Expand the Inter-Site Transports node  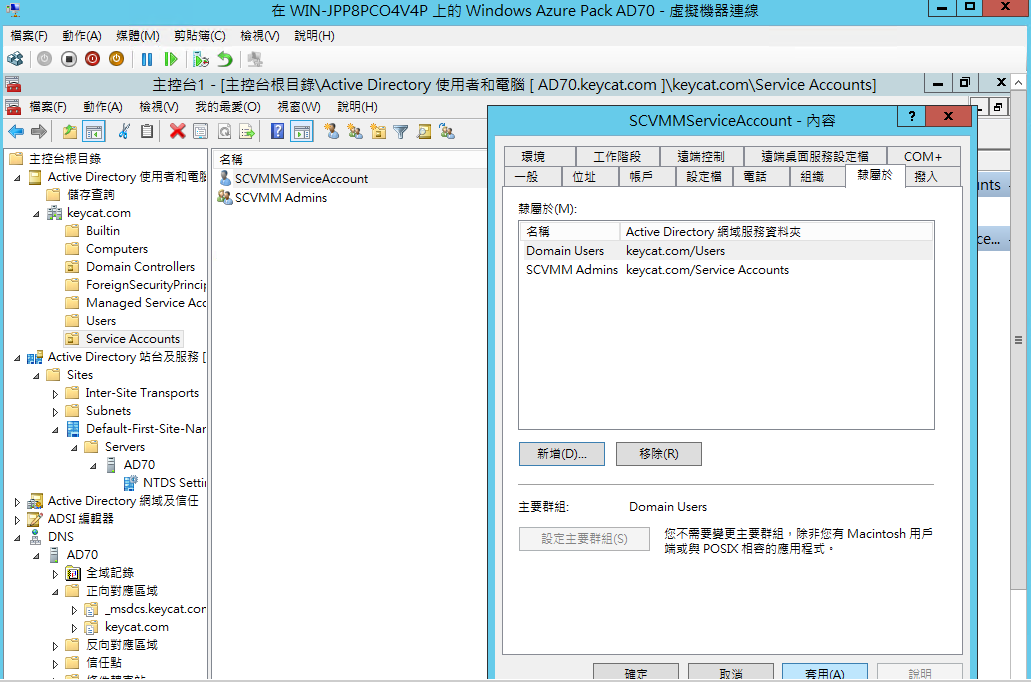pos(55,394)
